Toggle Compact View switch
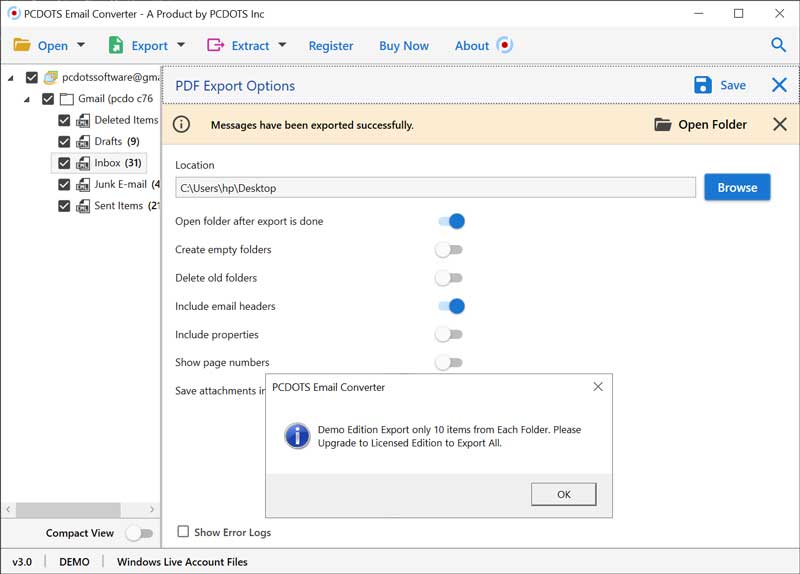The width and height of the screenshot is (800, 574). click(x=140, y=533)
